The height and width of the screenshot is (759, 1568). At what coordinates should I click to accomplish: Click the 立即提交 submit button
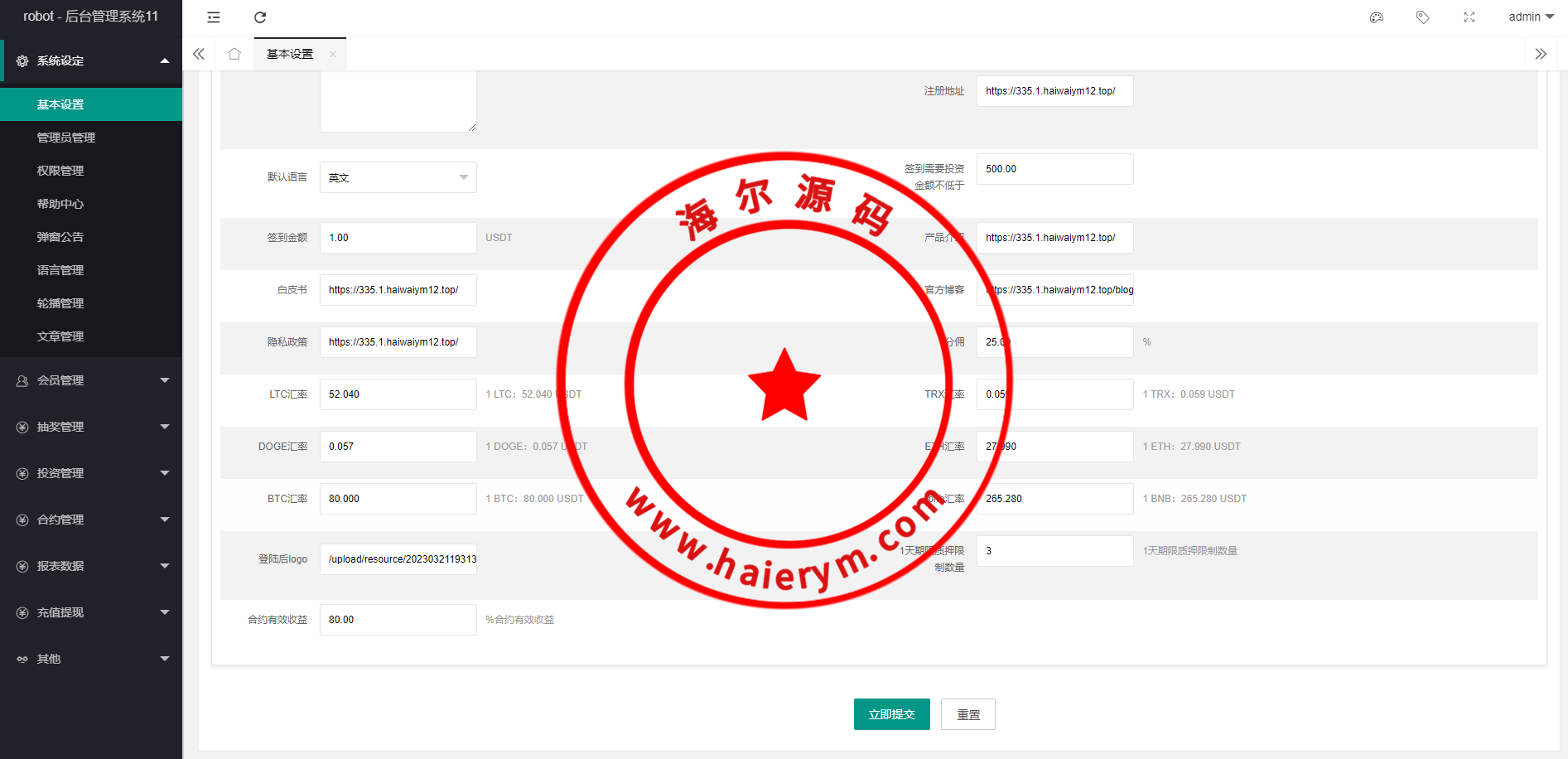click(x=891, y=714)
